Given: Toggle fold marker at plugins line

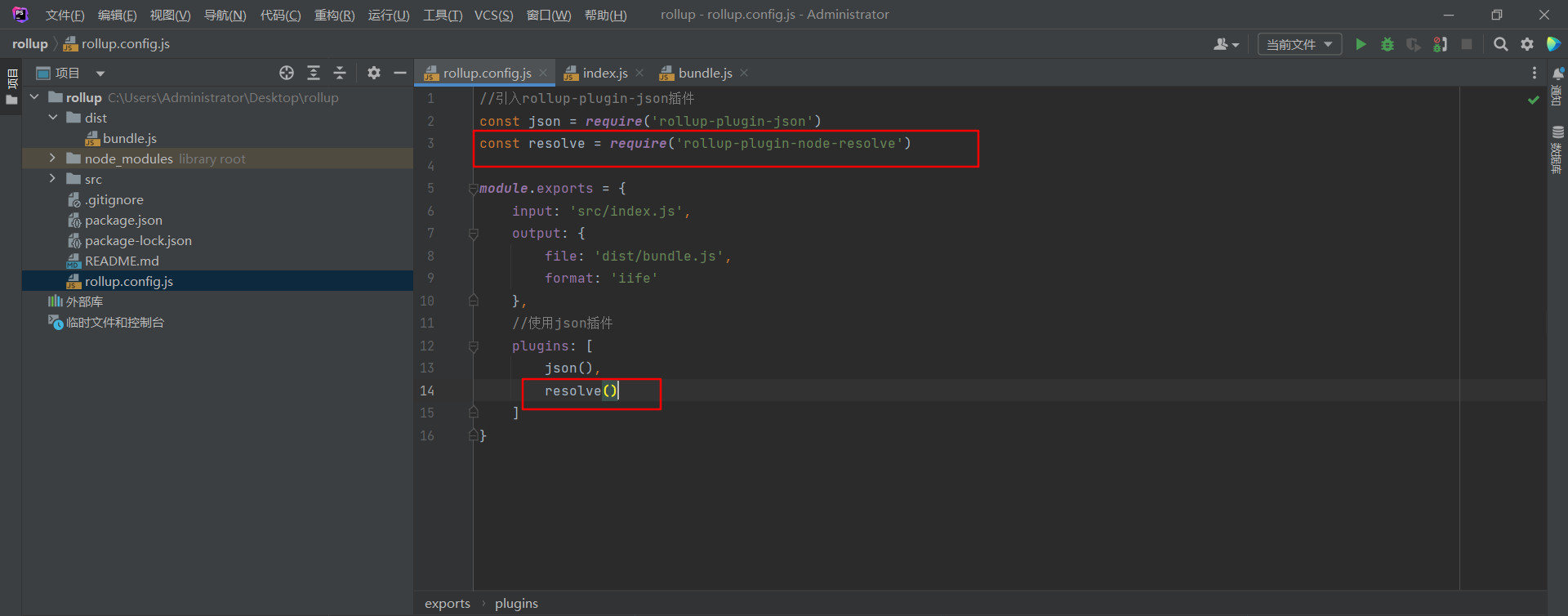Looking at the screenshot, I should tap(473, 346).
